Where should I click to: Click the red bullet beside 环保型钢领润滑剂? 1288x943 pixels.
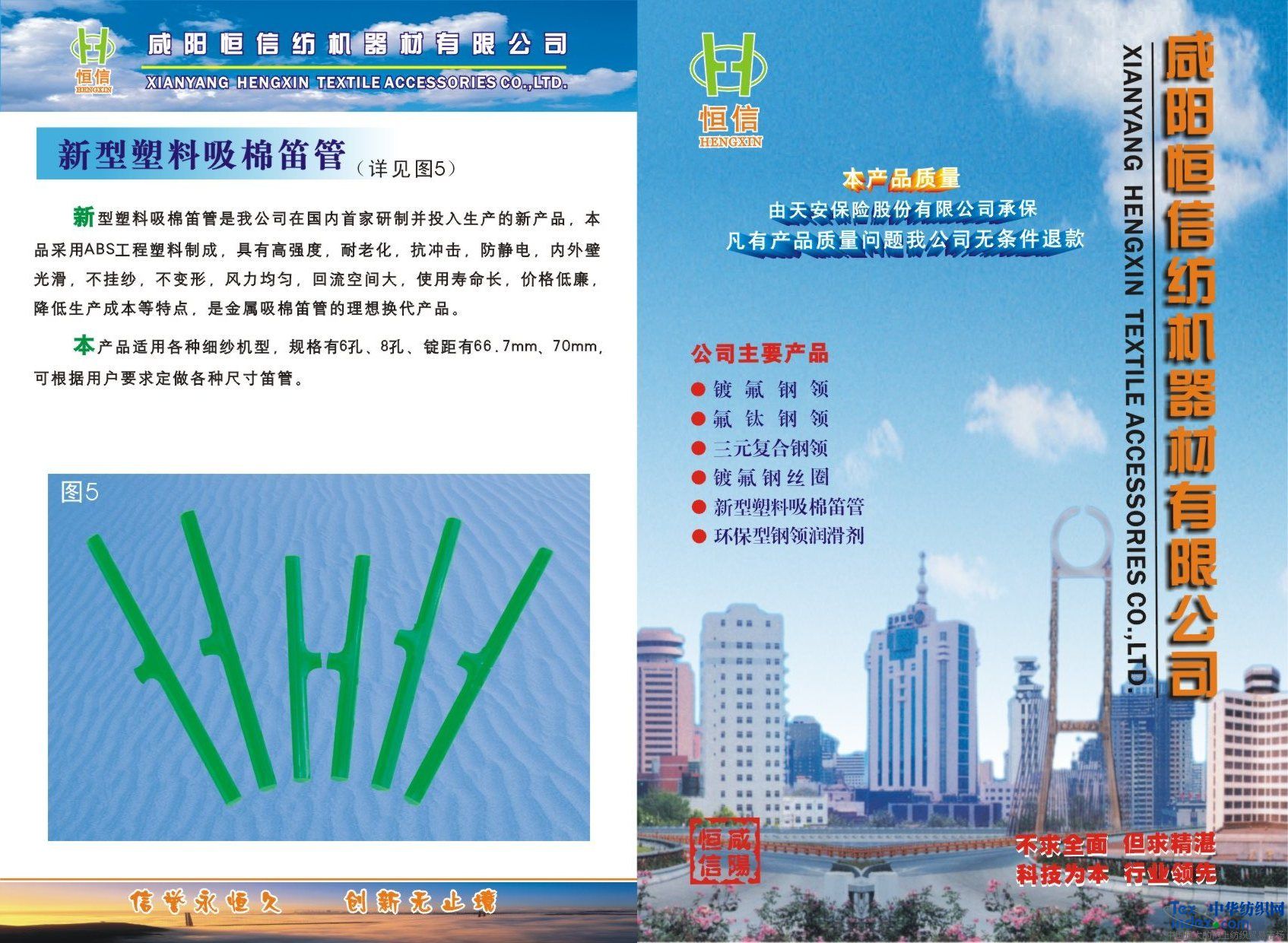[x=698, y=536]
